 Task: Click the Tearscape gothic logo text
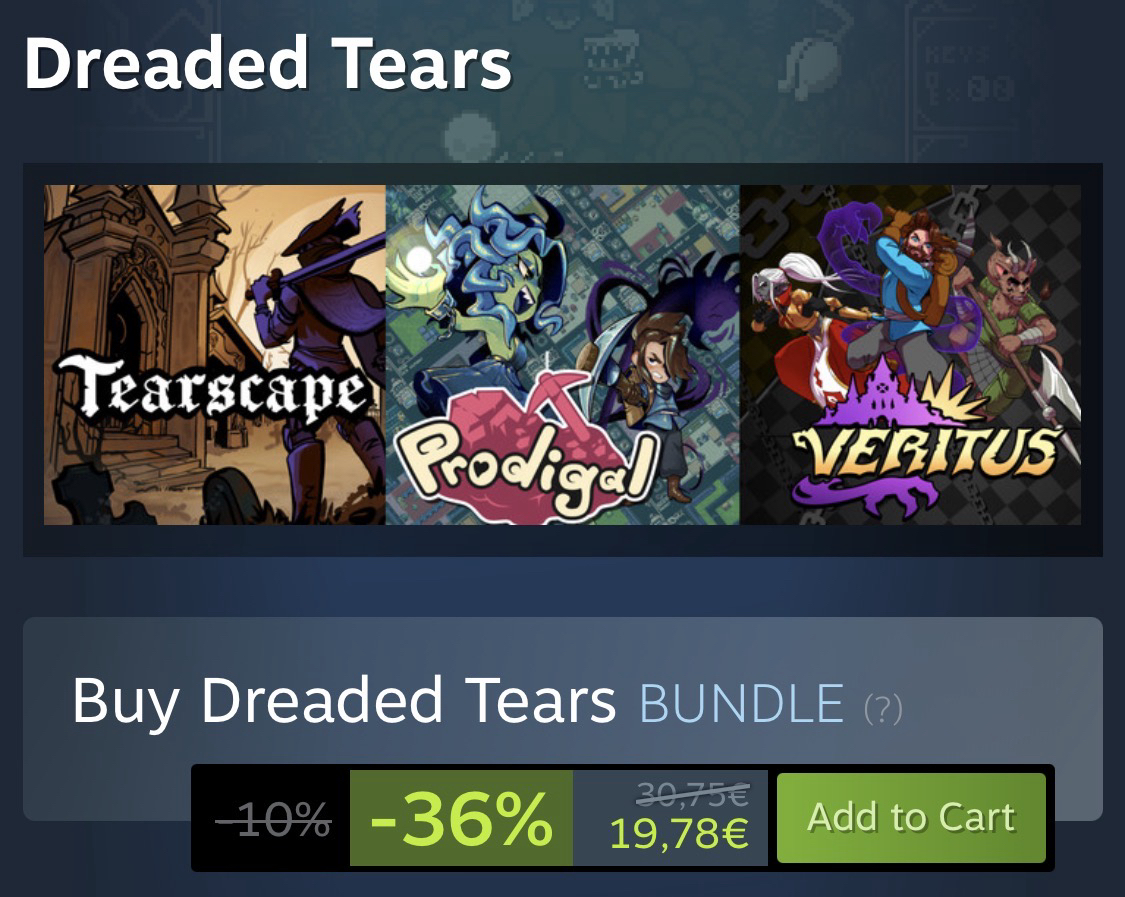click(x=213, y=389)
